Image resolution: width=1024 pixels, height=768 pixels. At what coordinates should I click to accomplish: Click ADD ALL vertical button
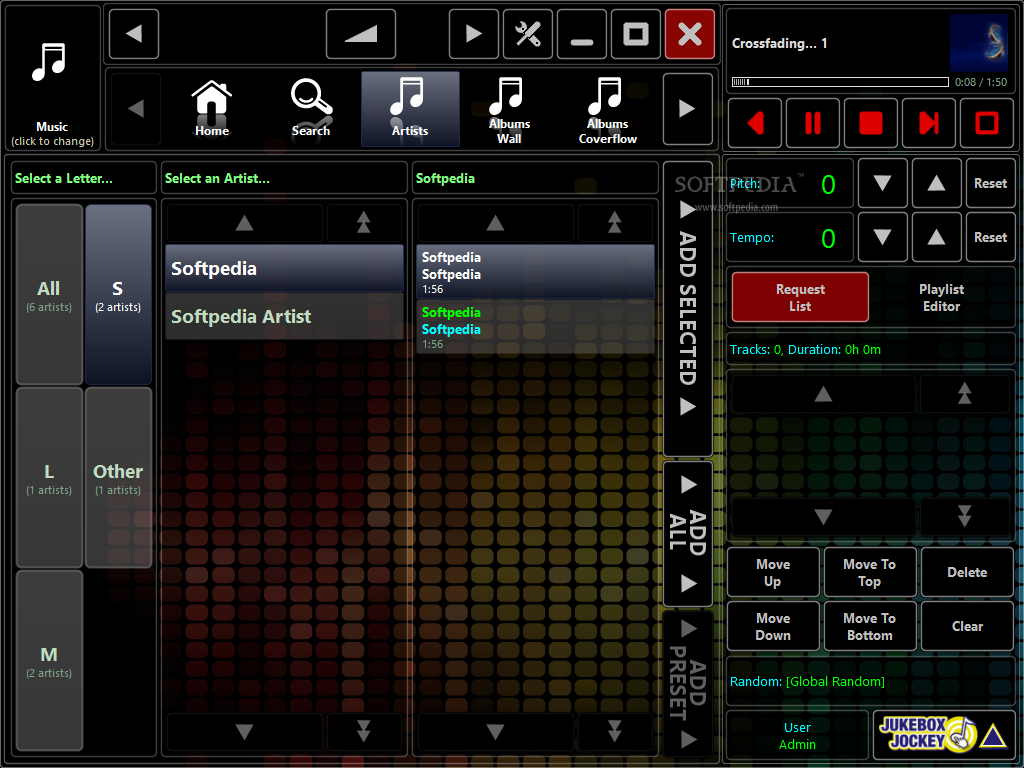click(x=688, y=534)
